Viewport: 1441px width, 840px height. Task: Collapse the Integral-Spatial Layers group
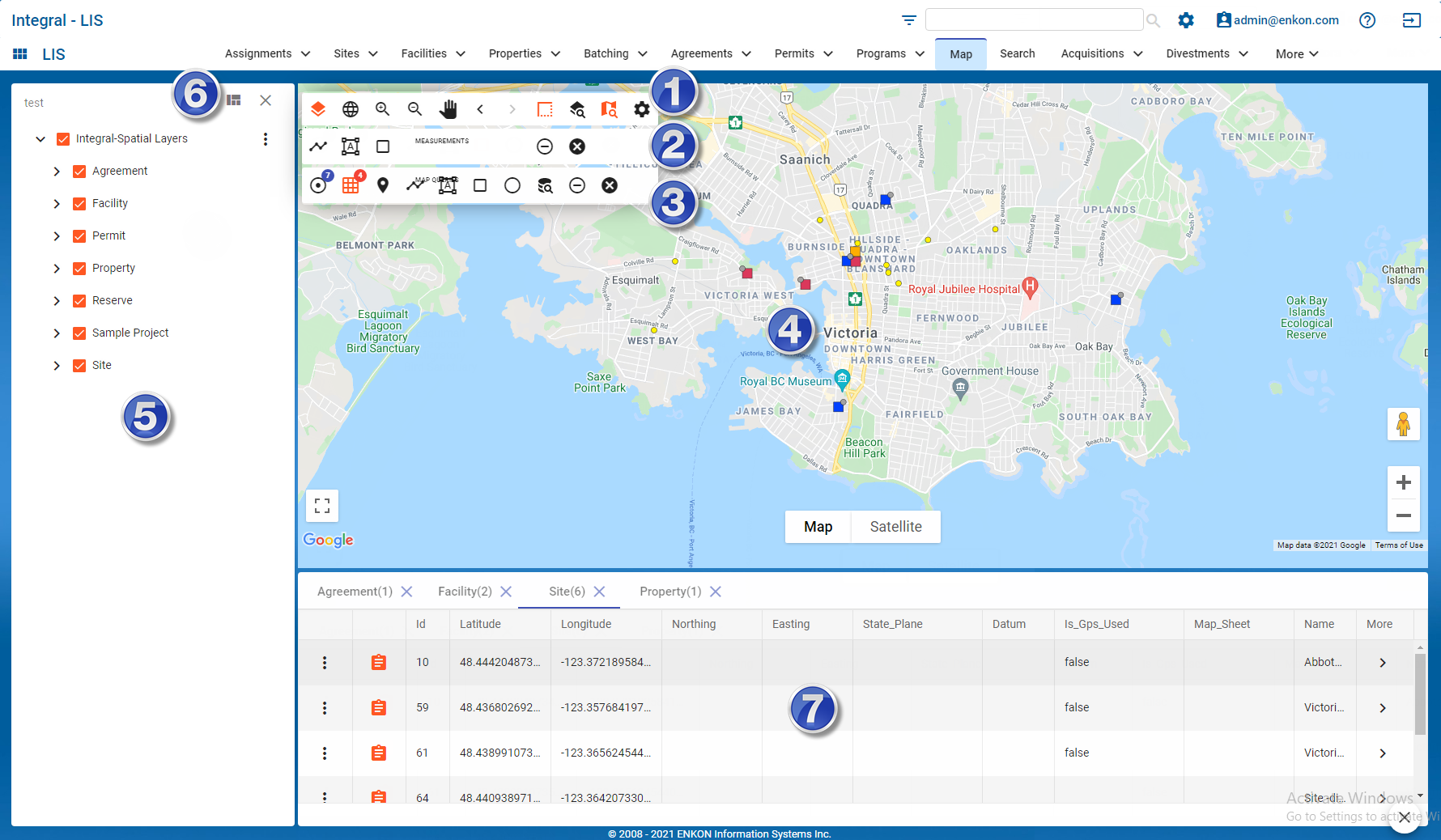(40, 139)
